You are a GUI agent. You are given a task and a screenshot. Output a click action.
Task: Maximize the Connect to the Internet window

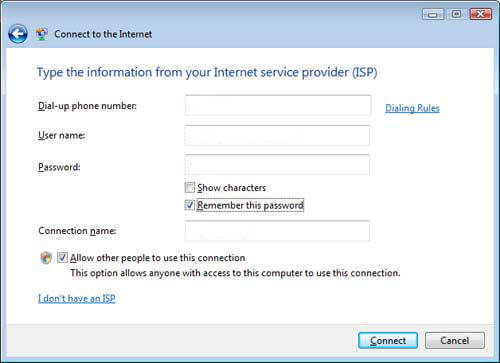[456, 14]
